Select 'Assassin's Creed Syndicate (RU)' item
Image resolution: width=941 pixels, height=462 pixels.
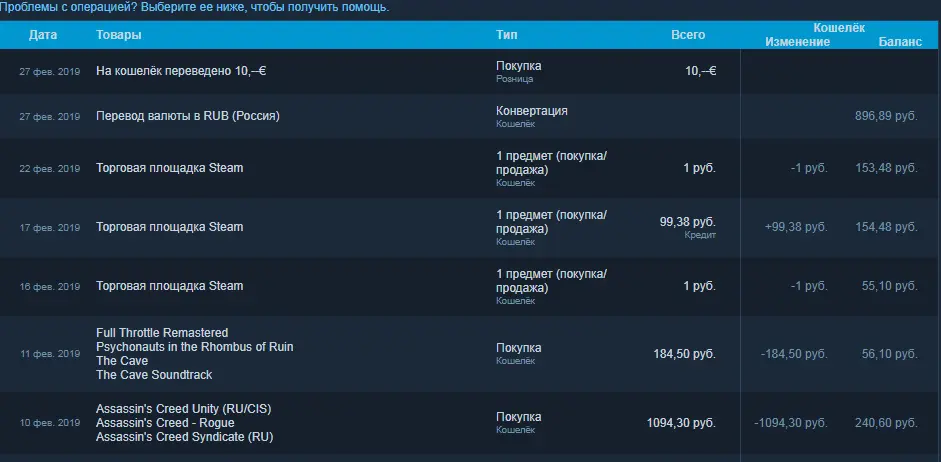185,437
